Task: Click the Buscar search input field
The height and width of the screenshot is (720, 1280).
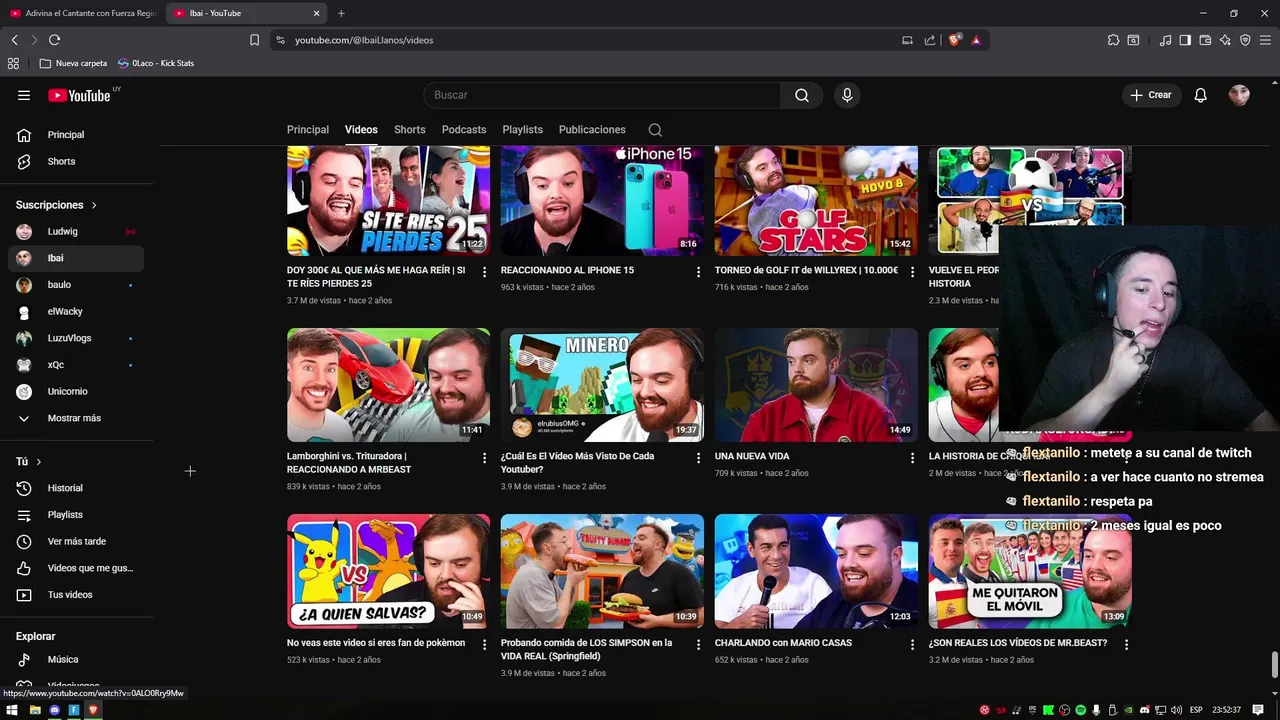Action: coord(602,95)
